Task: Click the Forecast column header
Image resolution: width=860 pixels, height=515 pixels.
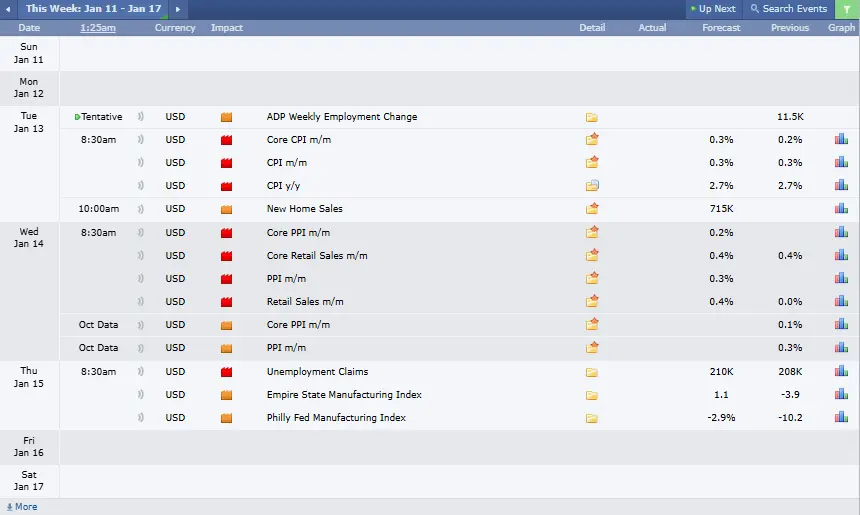Action: [x=721, y=27]
